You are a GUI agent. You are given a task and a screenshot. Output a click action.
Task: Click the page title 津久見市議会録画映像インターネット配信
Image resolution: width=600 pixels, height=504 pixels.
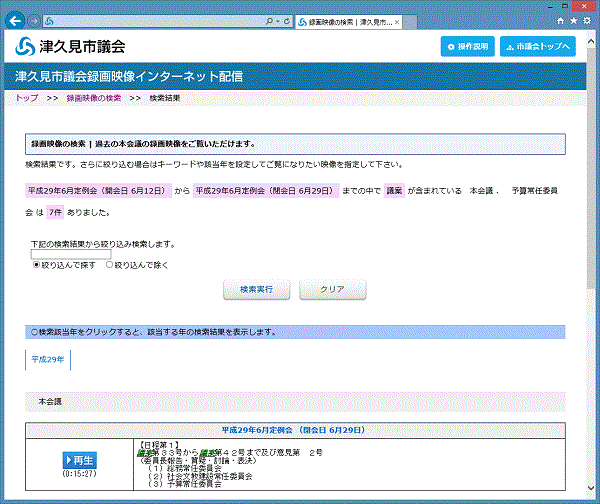[129, 77]
